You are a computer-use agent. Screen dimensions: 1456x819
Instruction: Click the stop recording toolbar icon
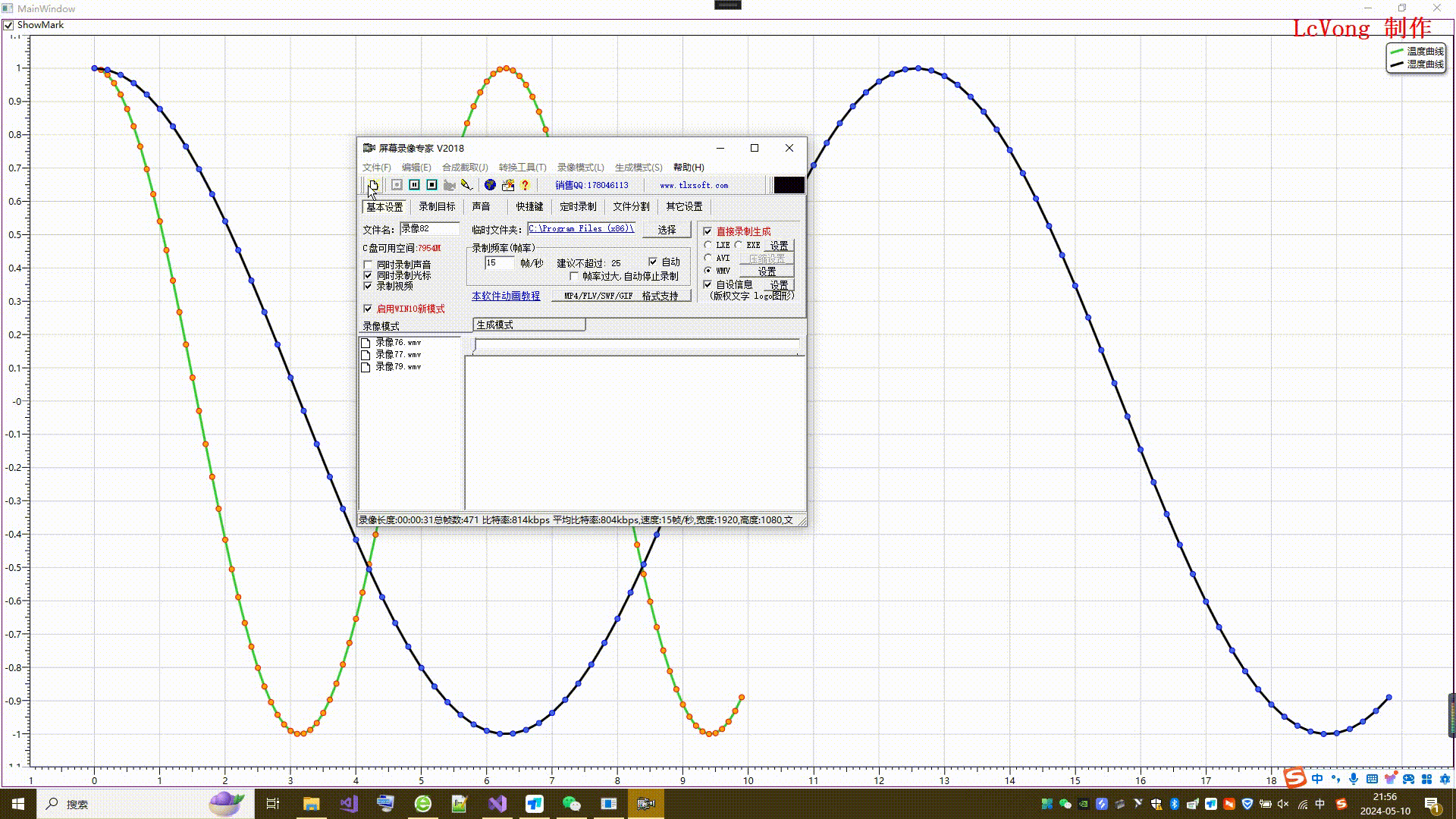click(x=431, y=185)
